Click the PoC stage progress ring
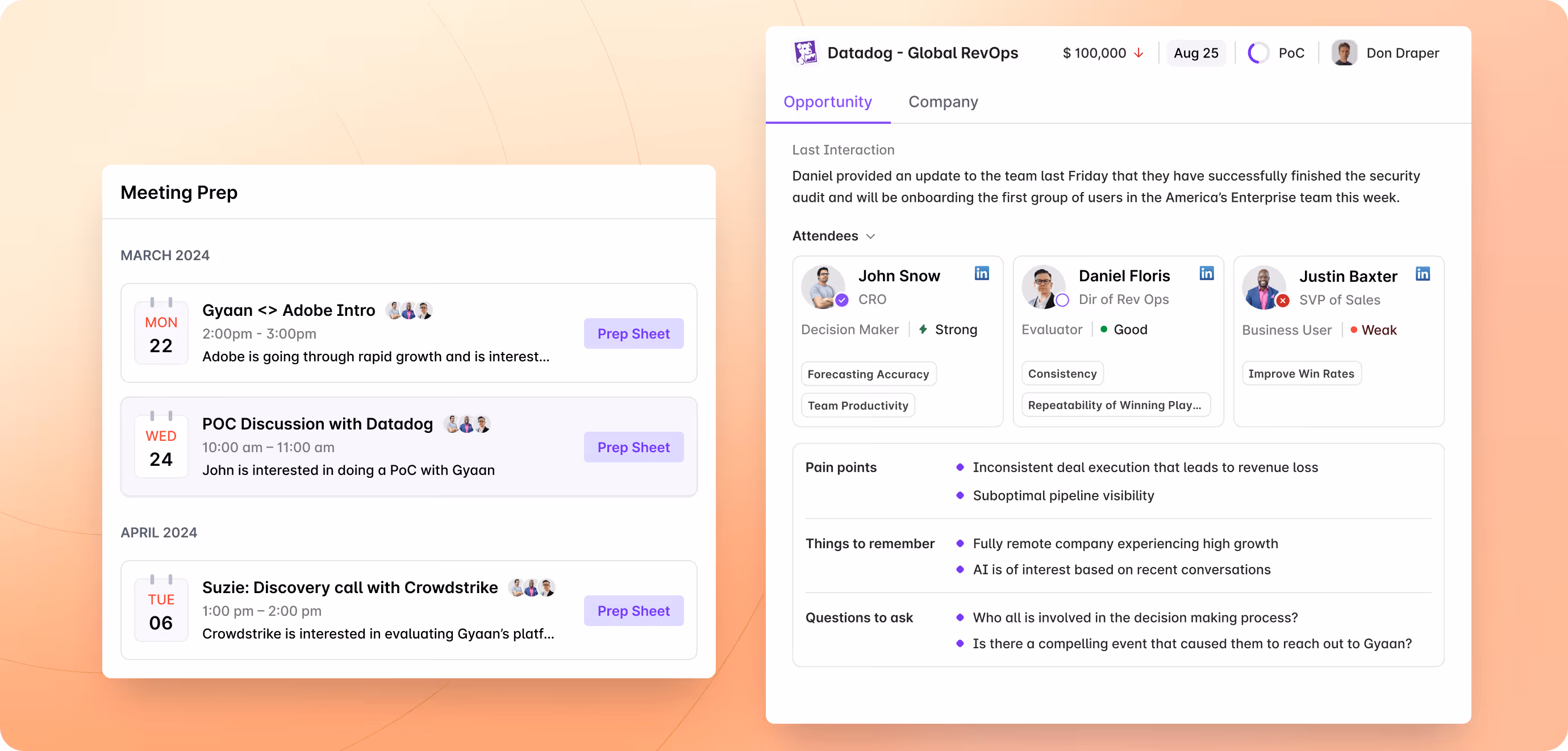The height and width of the screenshot is (751, 1568). point(1258,53)
